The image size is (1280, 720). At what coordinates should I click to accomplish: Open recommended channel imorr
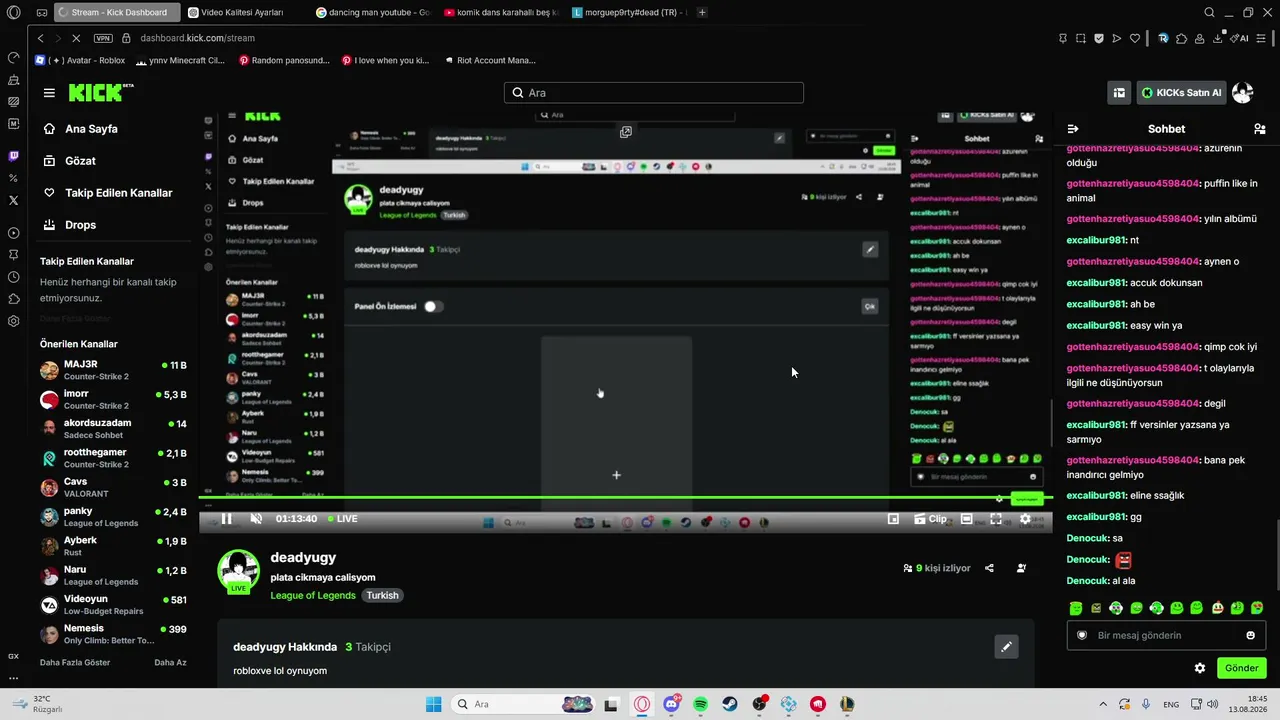pos(113,400)
